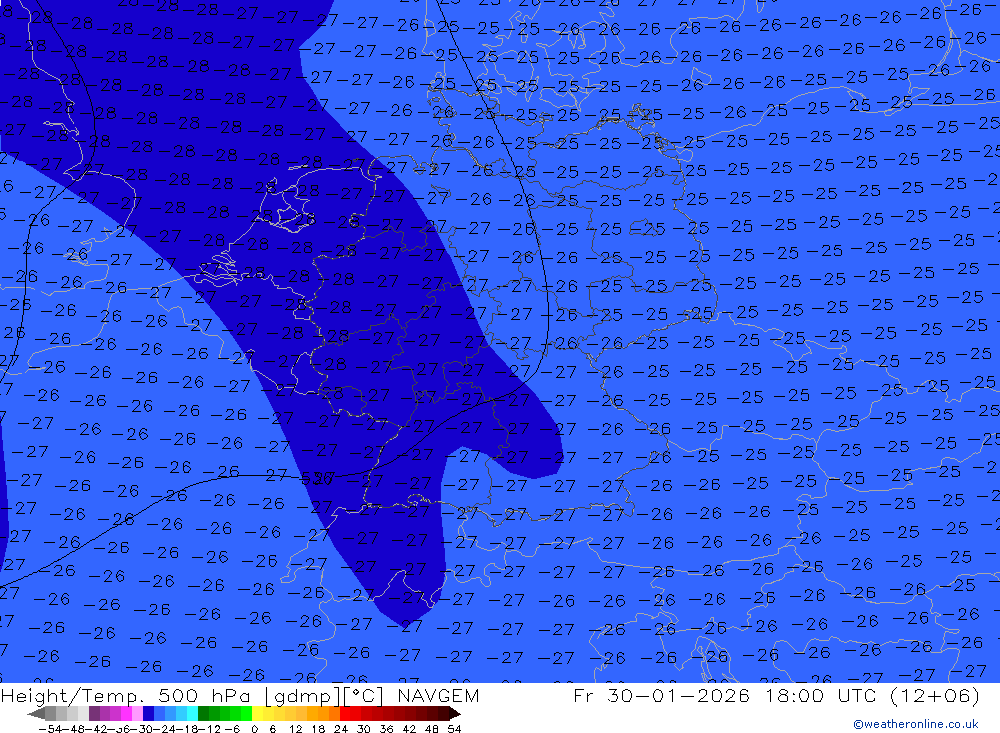Click the legend's left grey arrow end
The image size is (1000, 733).
coord(36,714)
